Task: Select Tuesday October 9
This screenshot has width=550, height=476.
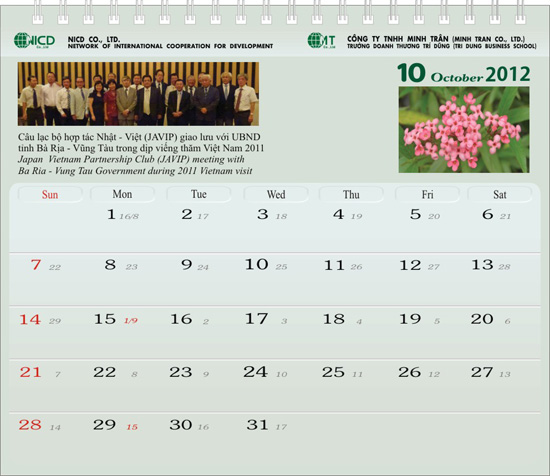Action: (187, 264)
